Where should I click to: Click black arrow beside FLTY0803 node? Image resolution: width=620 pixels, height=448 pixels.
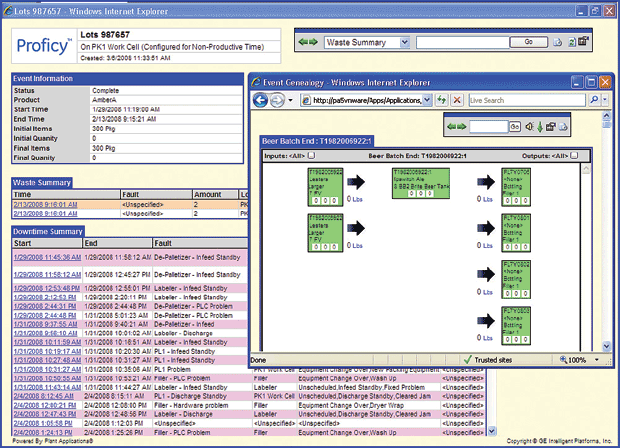pos(486,321)
